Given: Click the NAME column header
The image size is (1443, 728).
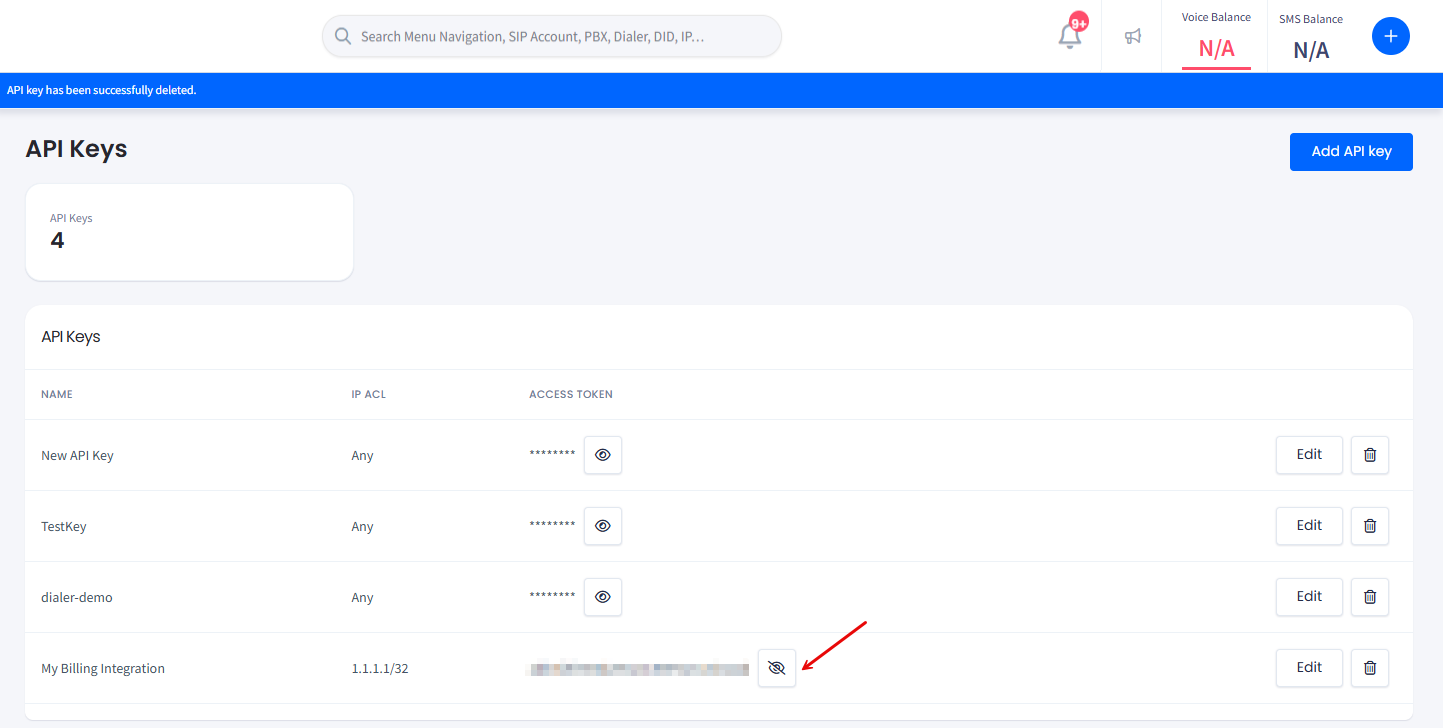Looking at the screenshot, I should (57, 394).
